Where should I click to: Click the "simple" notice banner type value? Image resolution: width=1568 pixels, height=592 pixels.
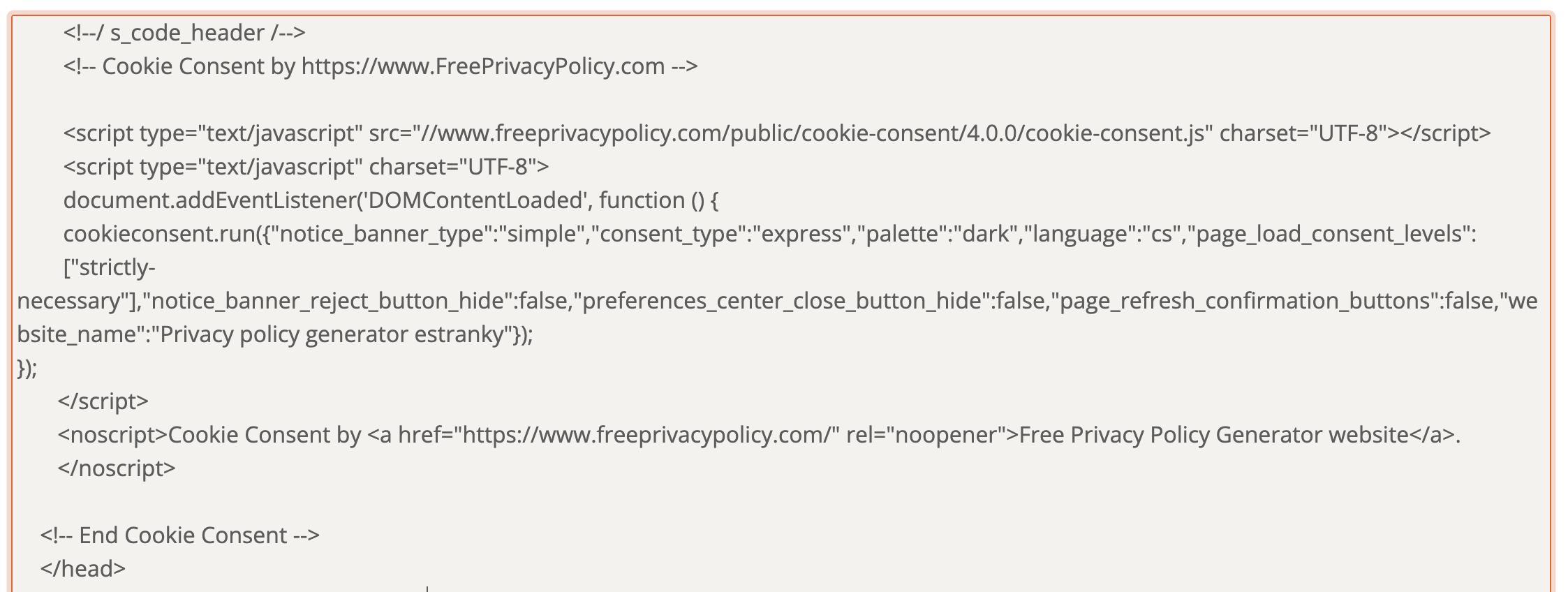pyautogui.click(x=545, y=234)
